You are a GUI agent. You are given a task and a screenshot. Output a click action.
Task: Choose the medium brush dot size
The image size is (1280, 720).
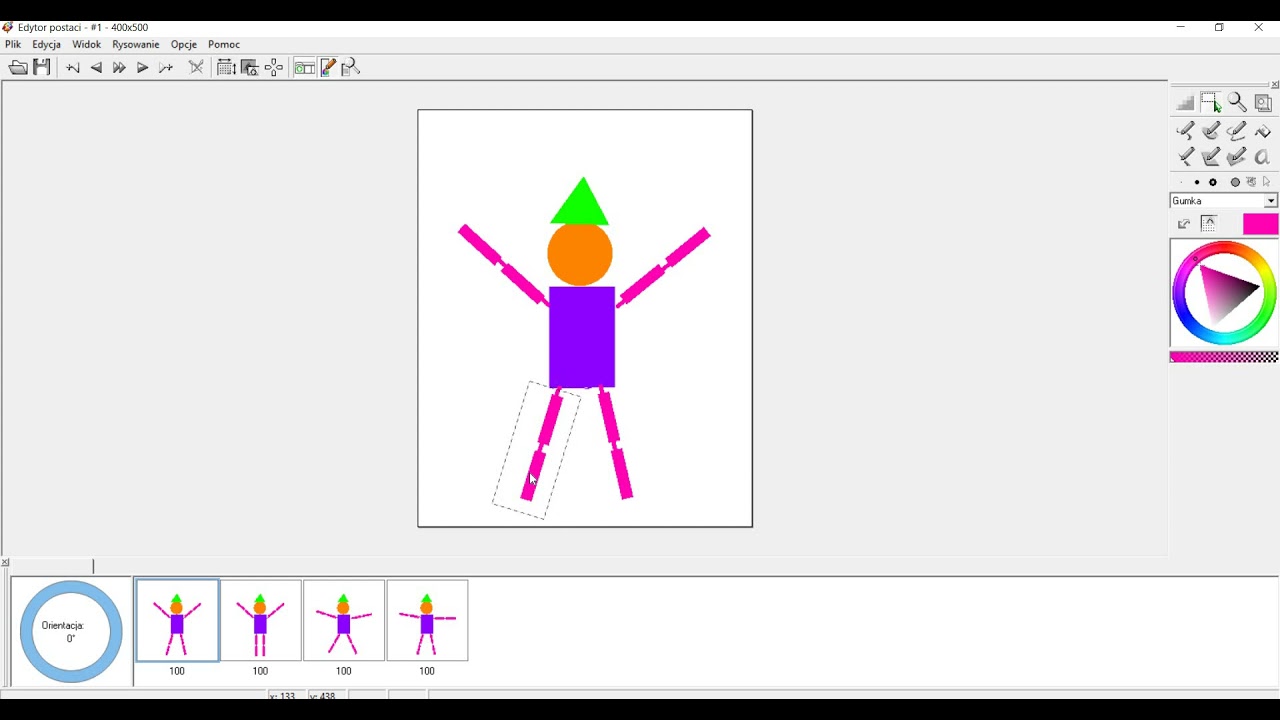click(1197, 183)
